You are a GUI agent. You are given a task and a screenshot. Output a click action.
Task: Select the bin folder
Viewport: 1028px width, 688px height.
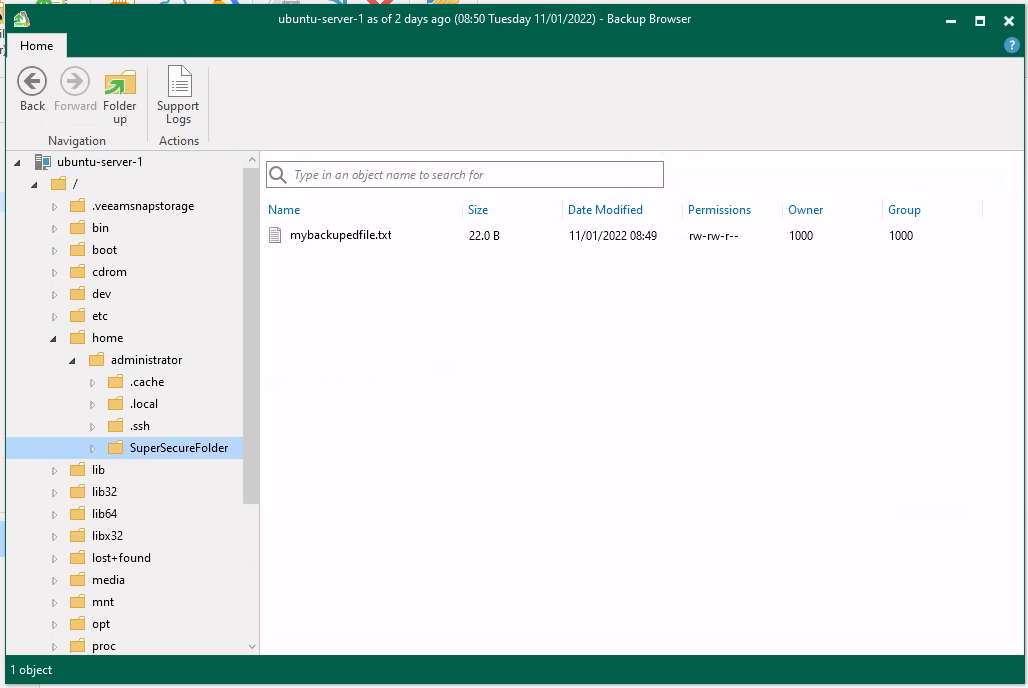click(100, 228)
